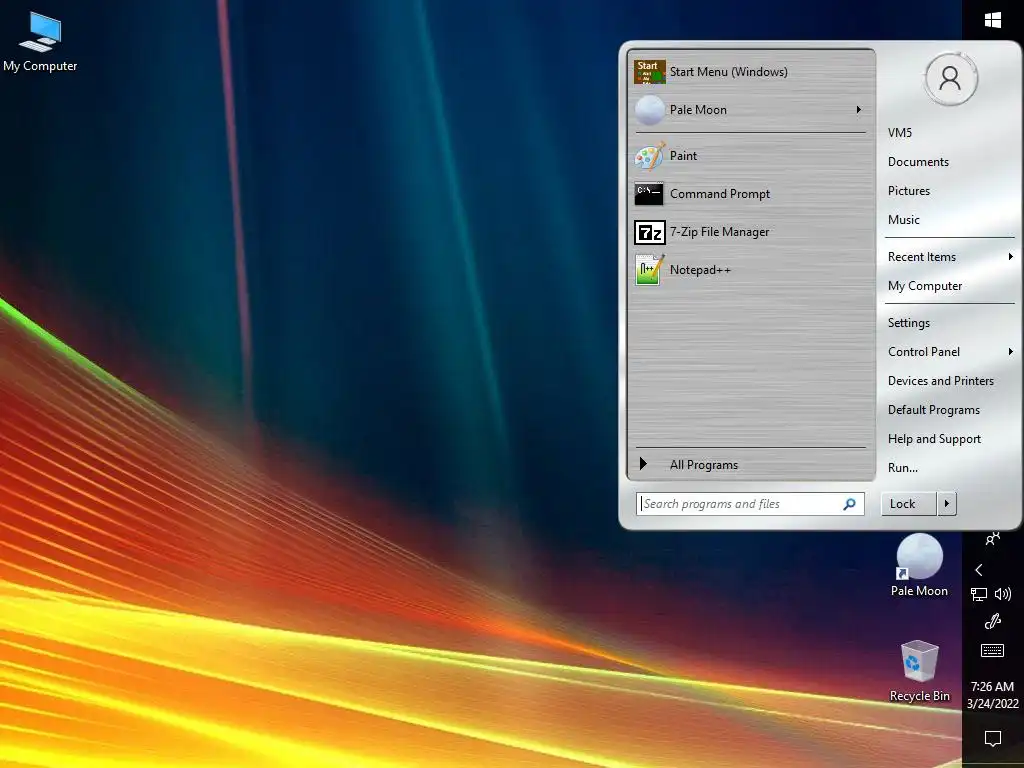Click the volume speaker tray icon

pyautogui.click(x=1002, y=594)
